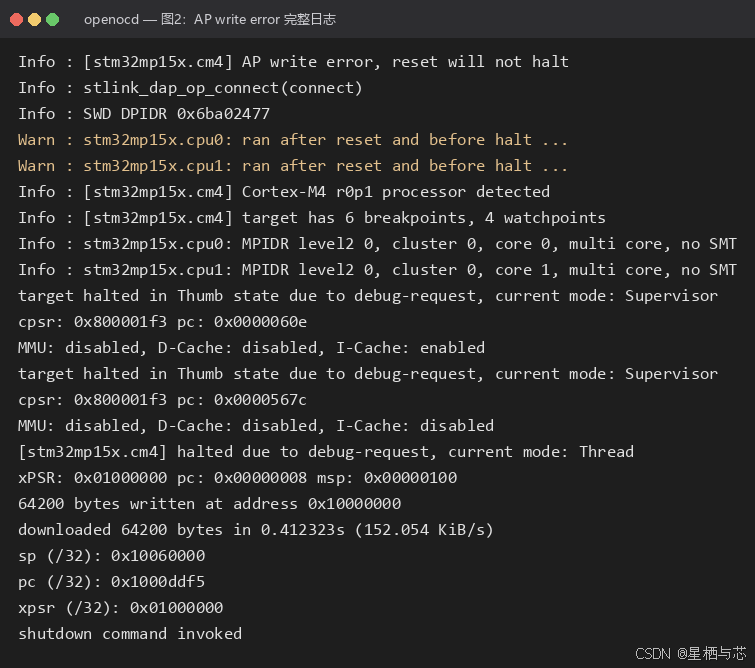Click the pc: 0x0000060e cpsr line
The height and width of the screenshot is (668, 755).
tap(163, 322)
